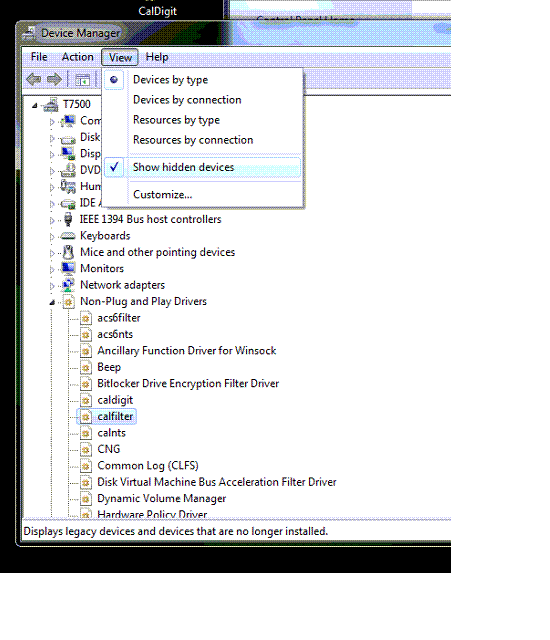Click the Forward arrow toolbar icon
The image size is (550, 640).
click(54, 79)
